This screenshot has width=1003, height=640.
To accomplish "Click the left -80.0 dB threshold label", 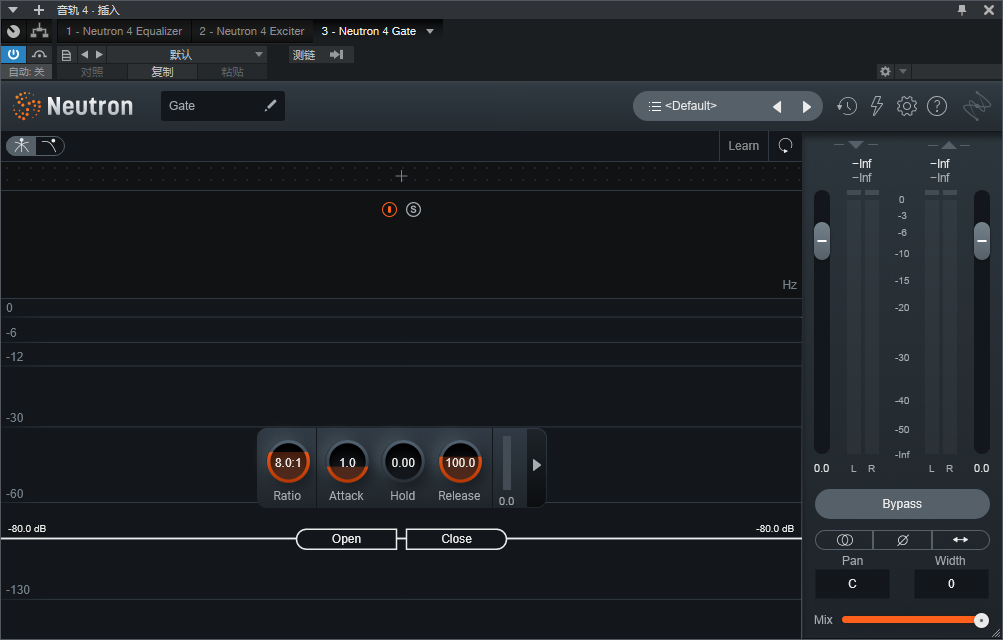I will pos(27,529).
